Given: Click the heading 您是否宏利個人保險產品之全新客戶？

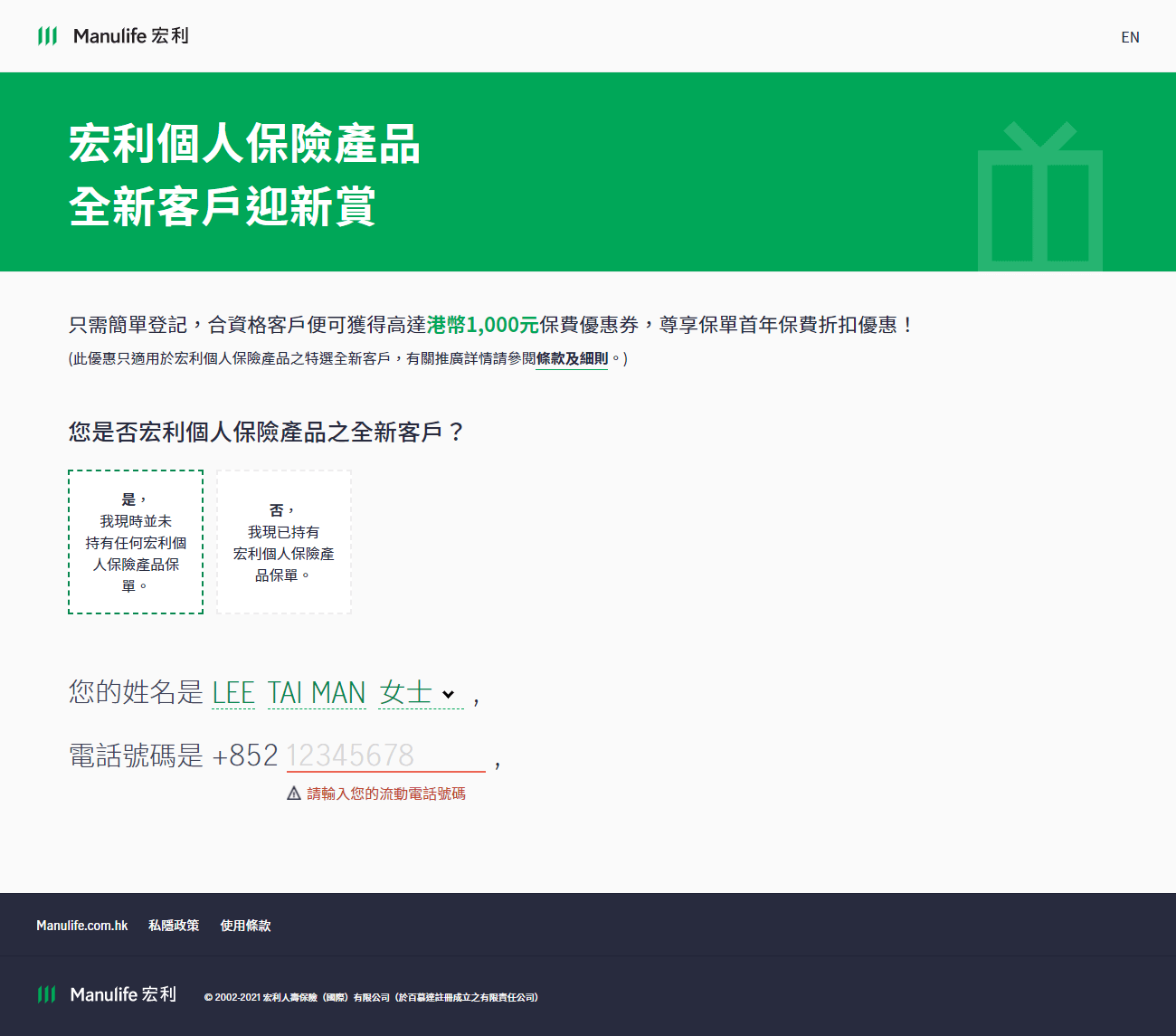Looking at the screenshot, I should pos(267,432).
